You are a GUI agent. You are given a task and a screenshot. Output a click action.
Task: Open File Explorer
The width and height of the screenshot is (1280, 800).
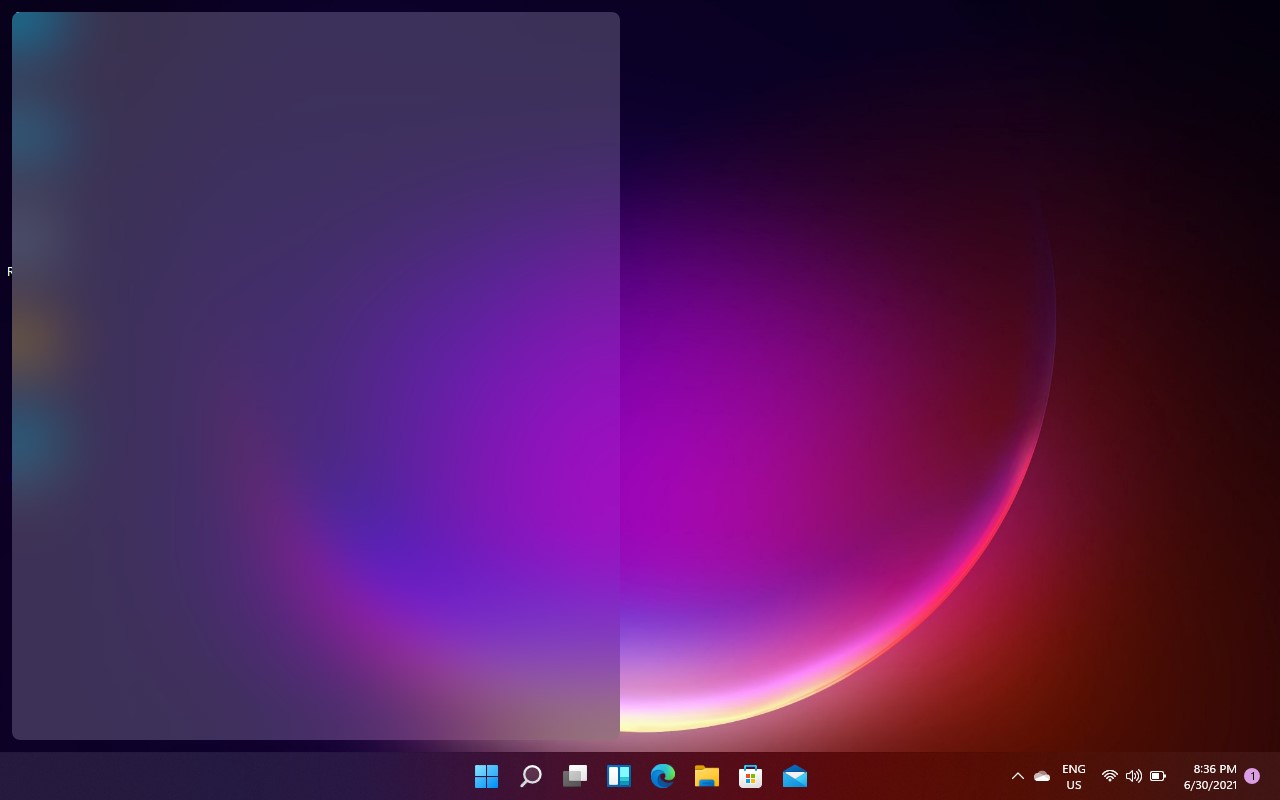click(x=707, y=775)
